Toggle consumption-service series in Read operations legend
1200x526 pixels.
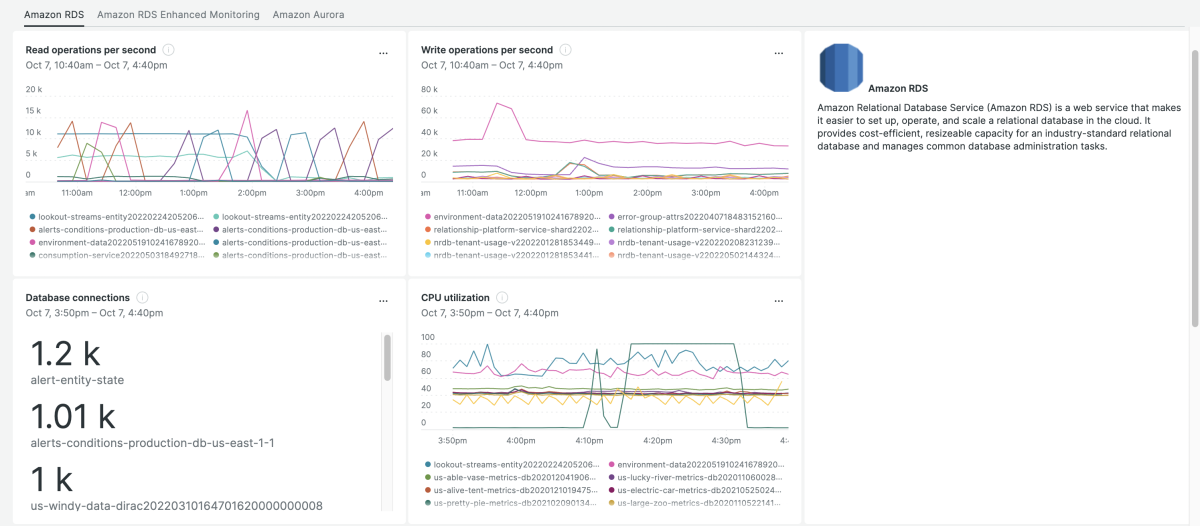tap(120, 255)
